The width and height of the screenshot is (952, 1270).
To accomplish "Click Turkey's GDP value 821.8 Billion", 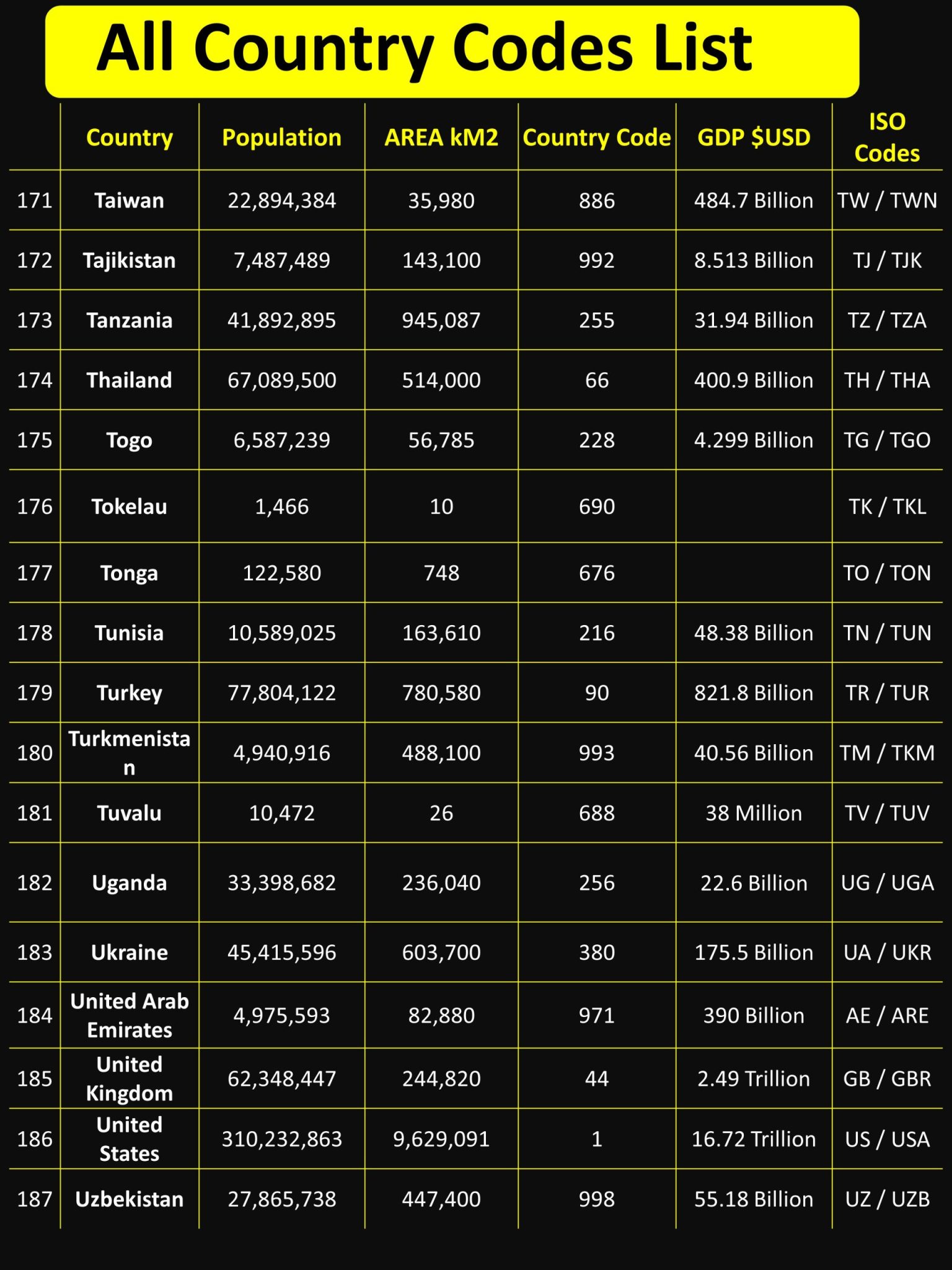I will pyautogui.click(x=754, y=693).
